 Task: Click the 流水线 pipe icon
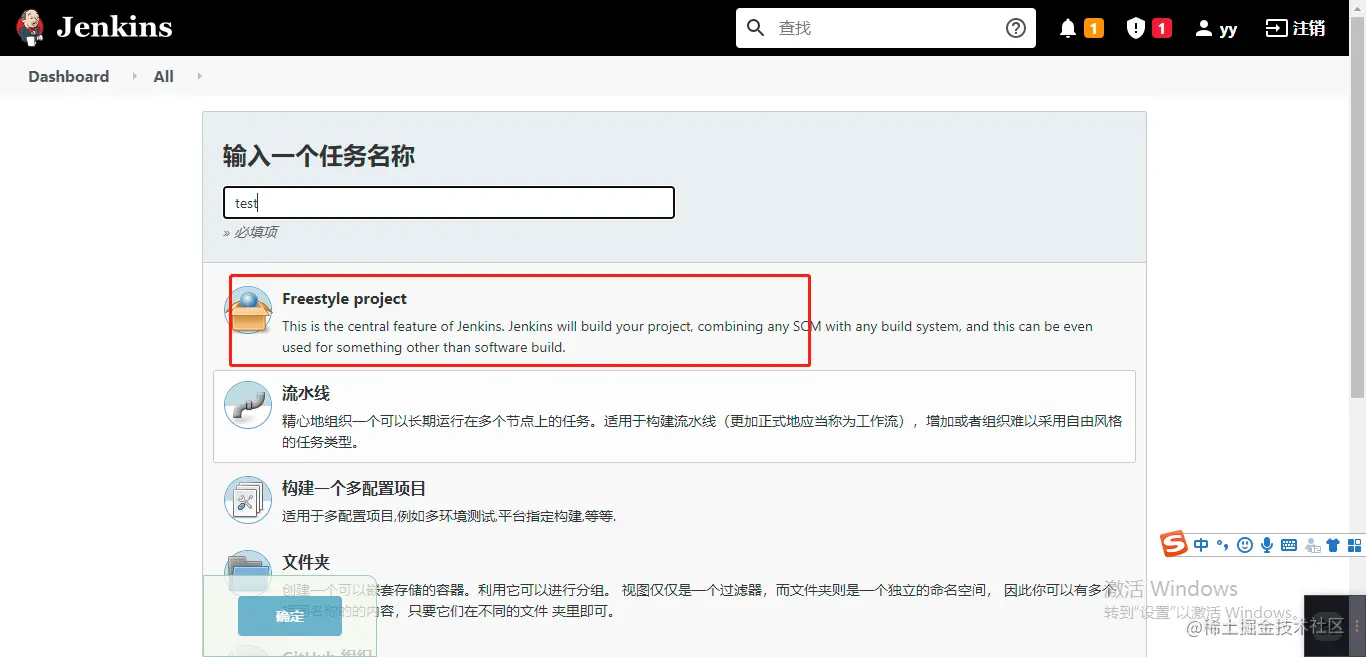click(248, 405)
